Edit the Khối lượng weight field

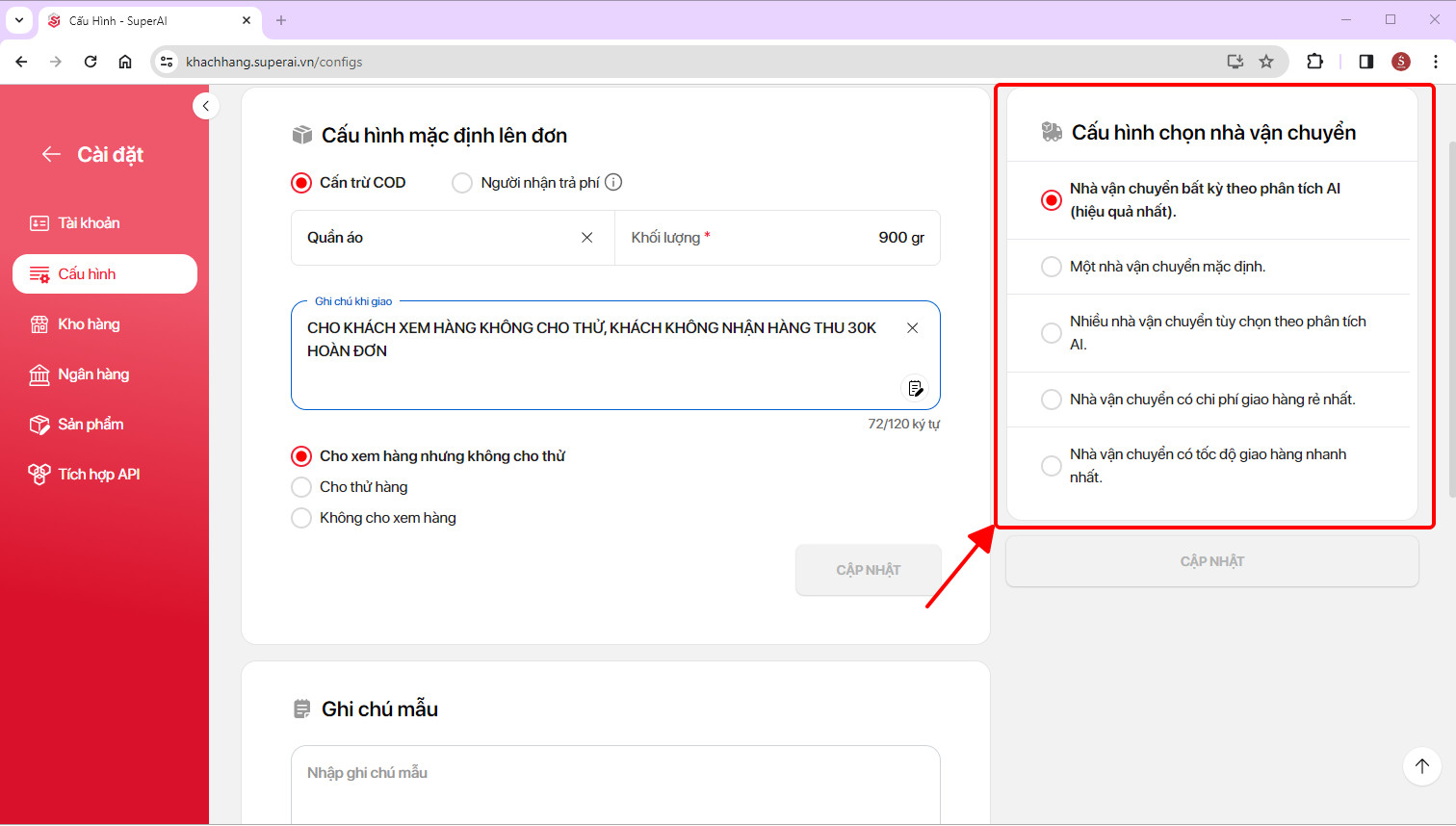pos(777,238)
